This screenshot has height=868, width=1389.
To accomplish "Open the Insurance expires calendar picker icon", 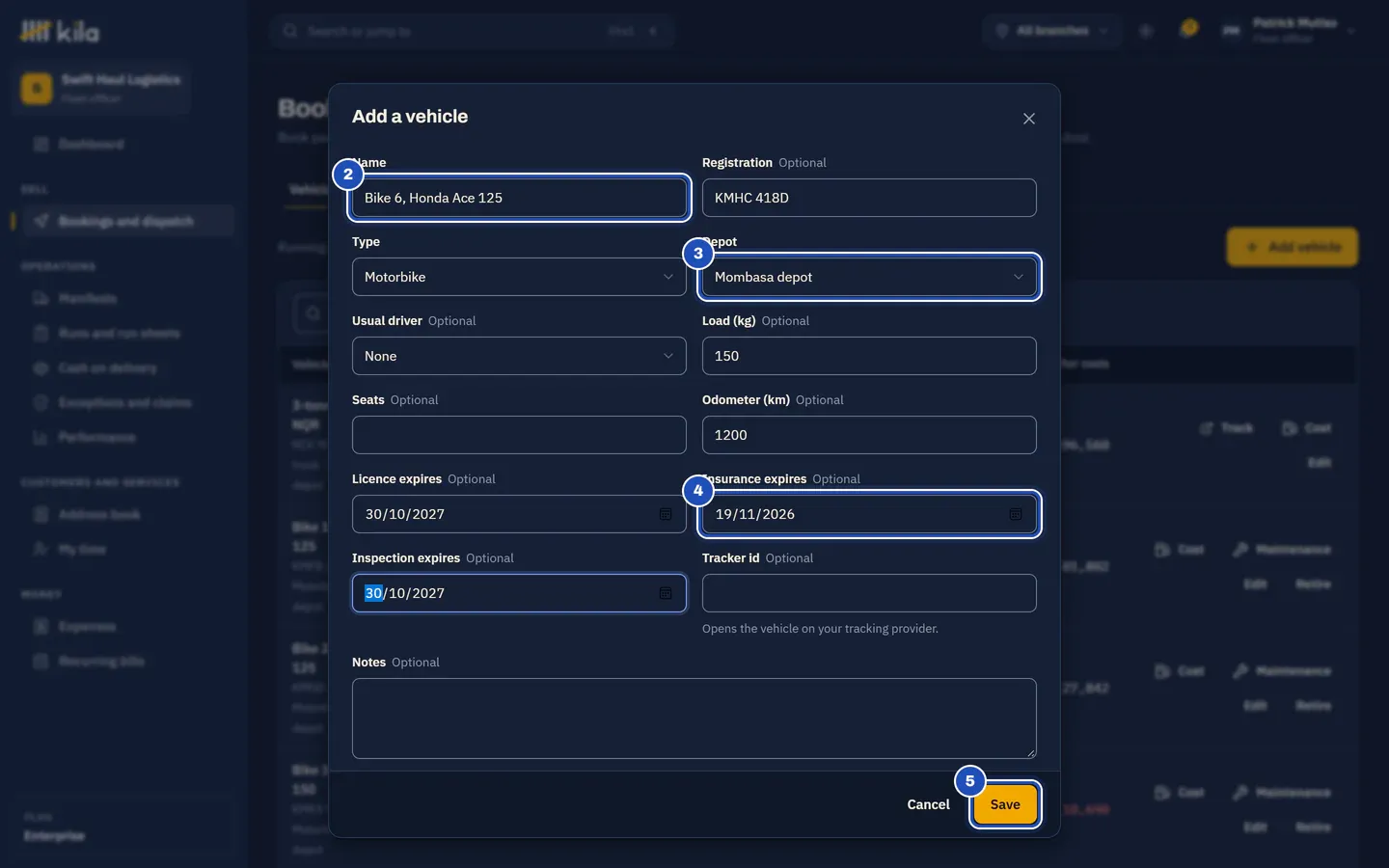I will pyautogui.click(x=1016, y=514).
